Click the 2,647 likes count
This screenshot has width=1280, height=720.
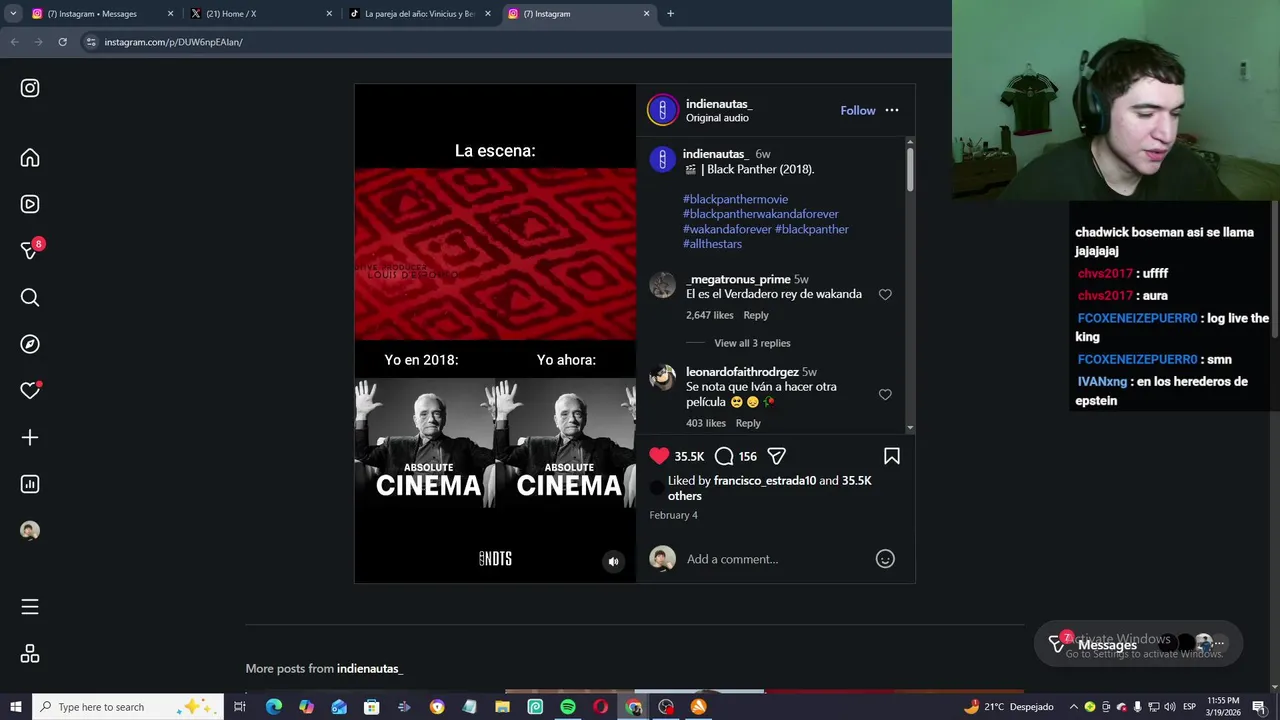[710, 315]
